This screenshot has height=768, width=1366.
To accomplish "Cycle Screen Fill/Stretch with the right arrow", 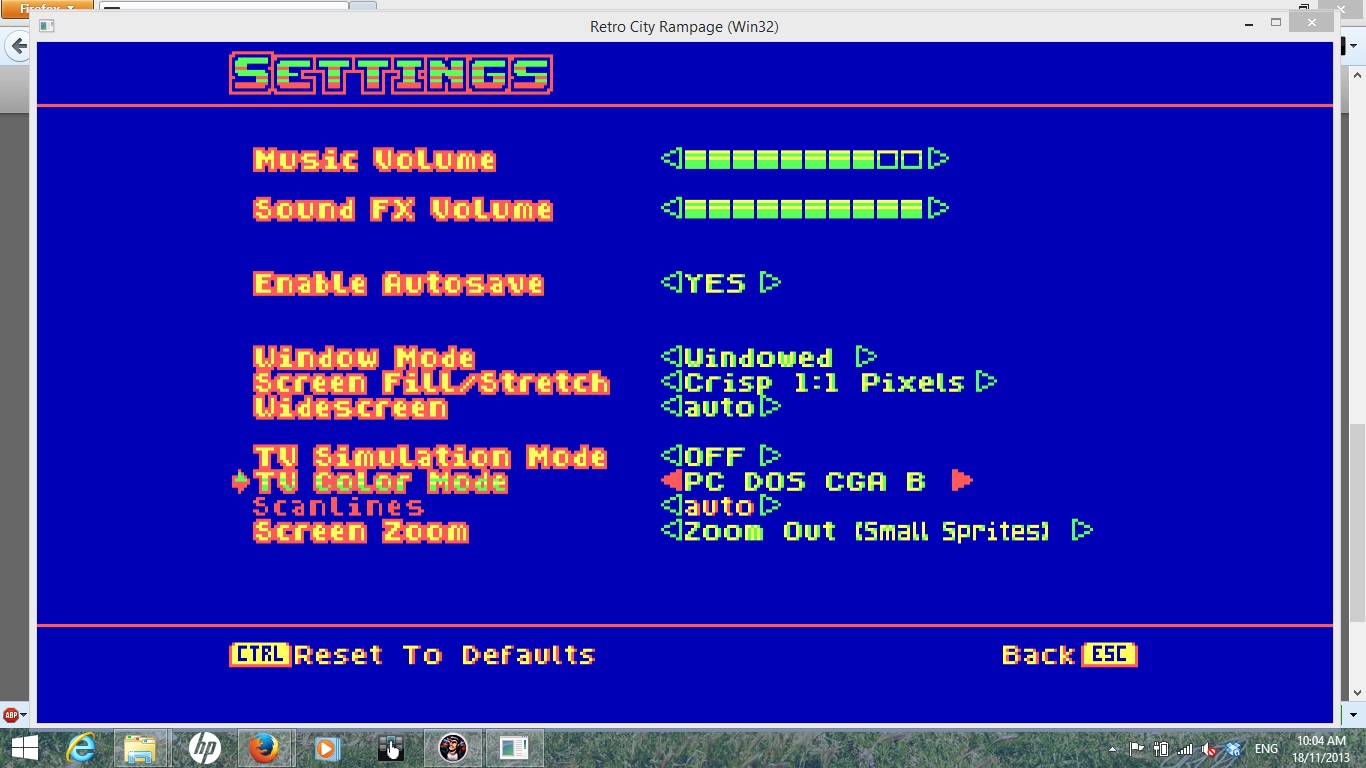I will click(x=987, y=382).
